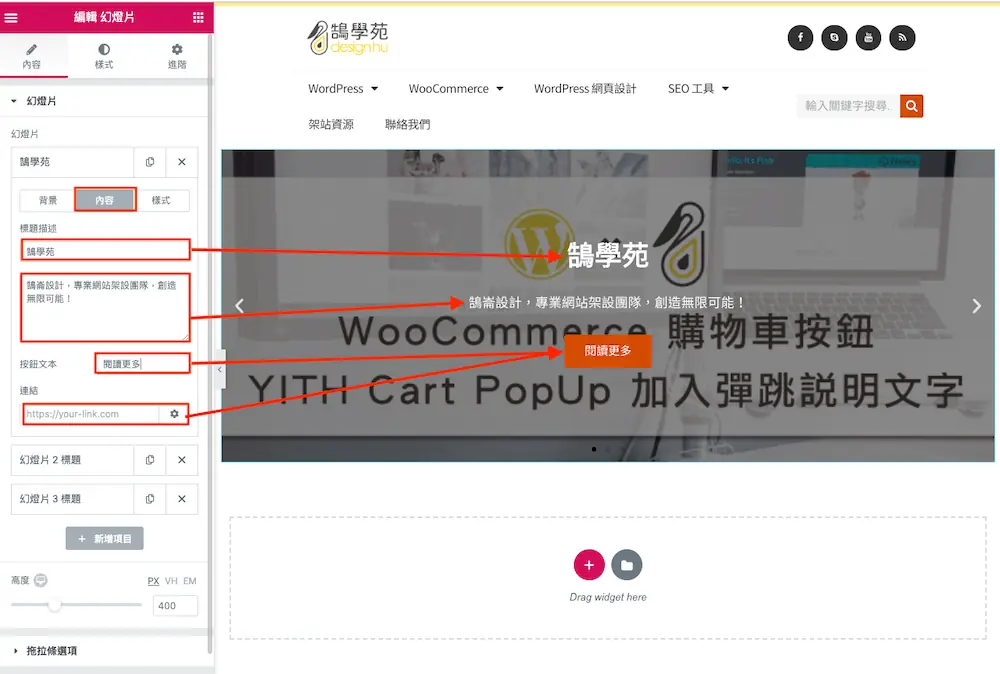Open responsive device icon next to 高度
This screenshot has height=674, width=1000.
pos(41,580)
